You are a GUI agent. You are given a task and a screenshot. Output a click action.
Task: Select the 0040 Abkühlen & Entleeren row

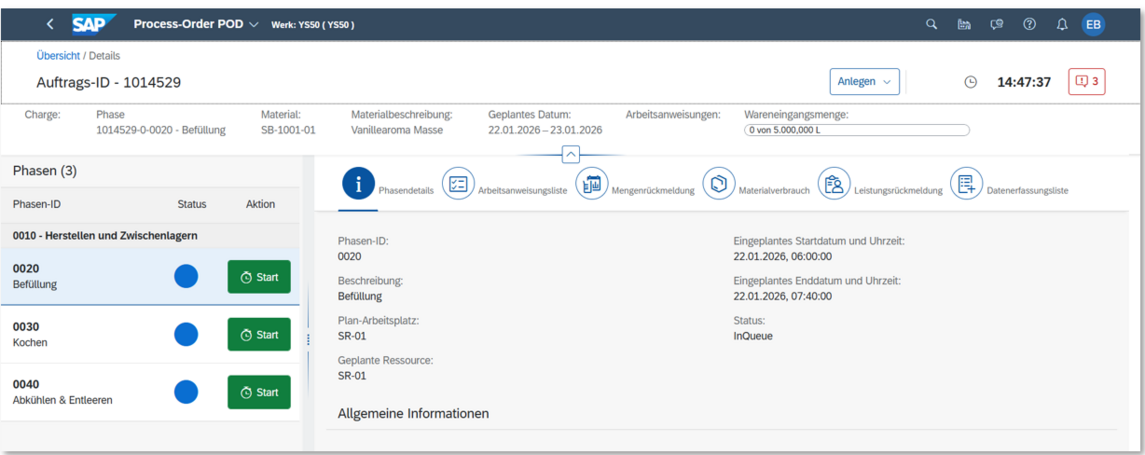point(150,392)
